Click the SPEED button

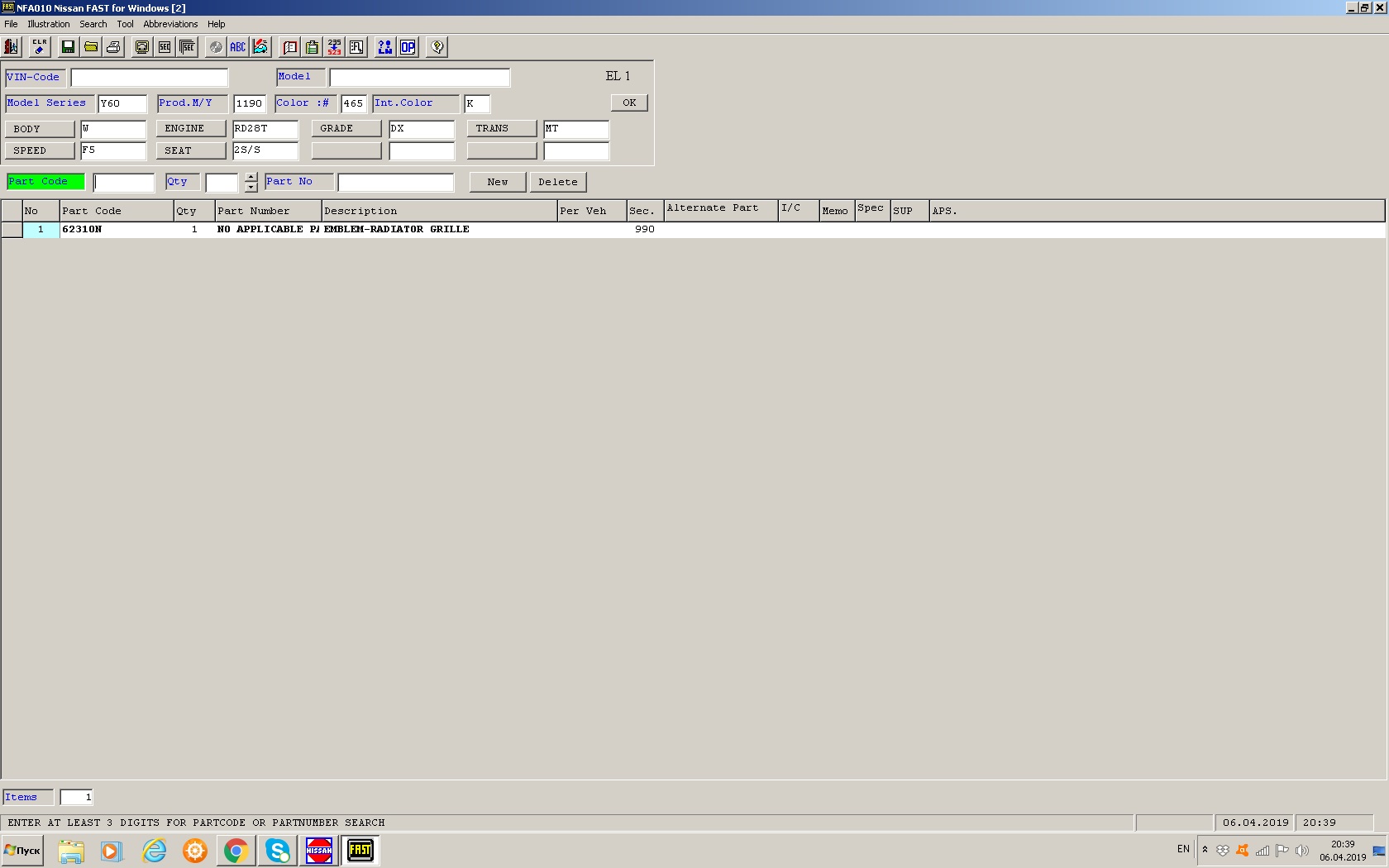40,150
